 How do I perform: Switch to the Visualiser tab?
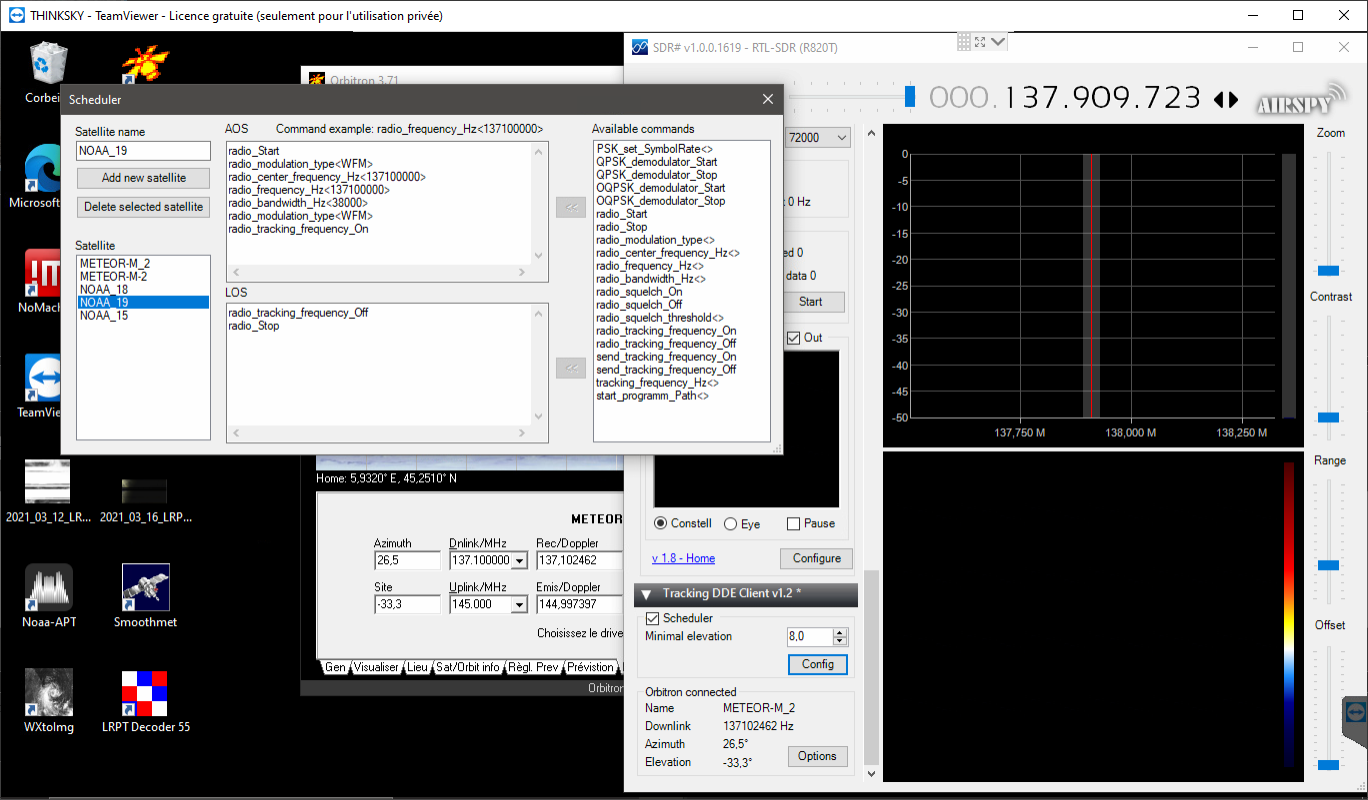[376, 667]
